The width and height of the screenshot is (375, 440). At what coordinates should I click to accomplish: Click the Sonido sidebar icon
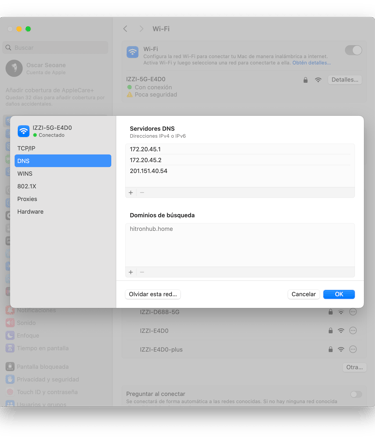click(10, 323)
